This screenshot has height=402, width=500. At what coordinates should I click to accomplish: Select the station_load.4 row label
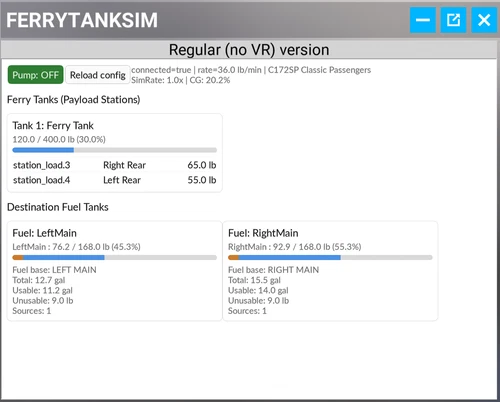tap(42, 180)
